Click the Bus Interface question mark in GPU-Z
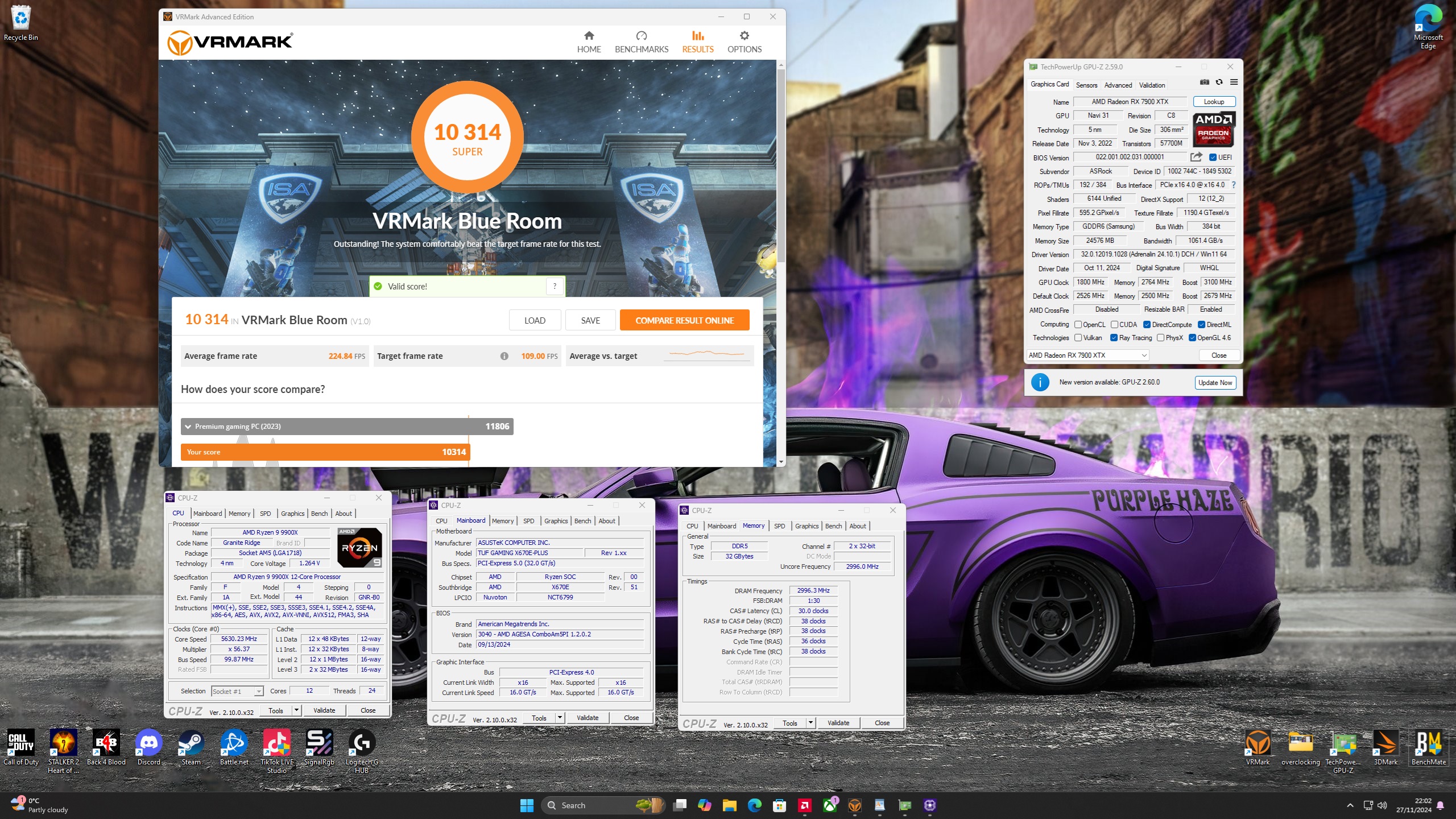The height and width of the screenshot is (819, 1456). 1233,185
